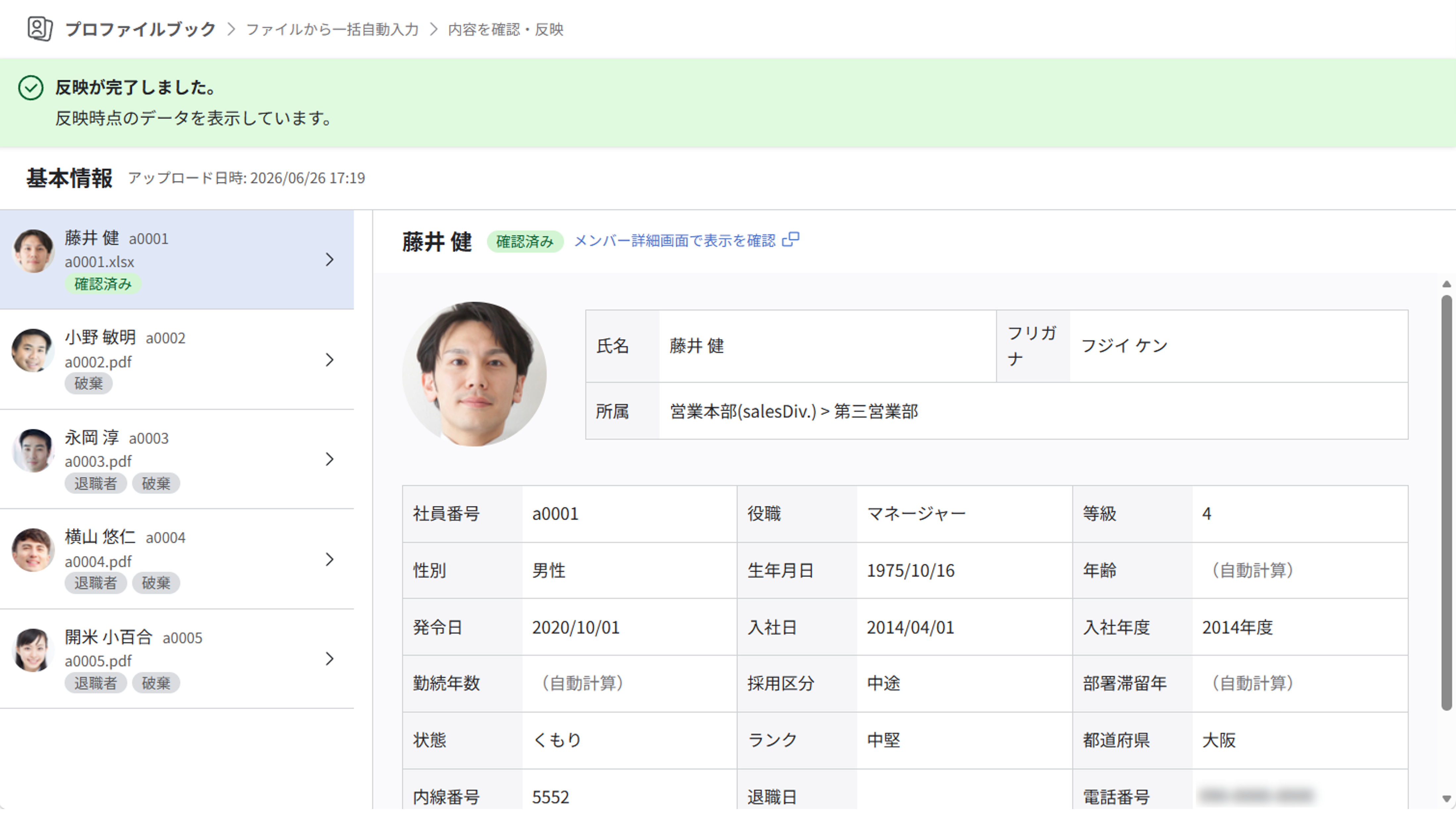
Task: Click the ランク value 中堅
Action: click(x=884, y=740)
